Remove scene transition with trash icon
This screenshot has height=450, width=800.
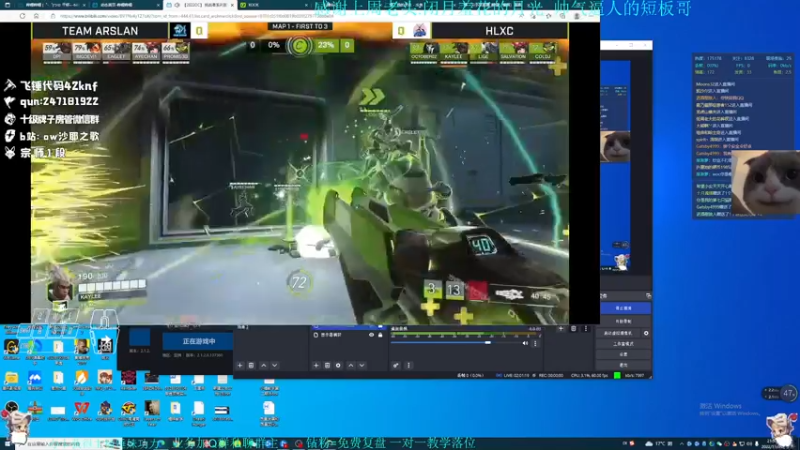(573, 329)
